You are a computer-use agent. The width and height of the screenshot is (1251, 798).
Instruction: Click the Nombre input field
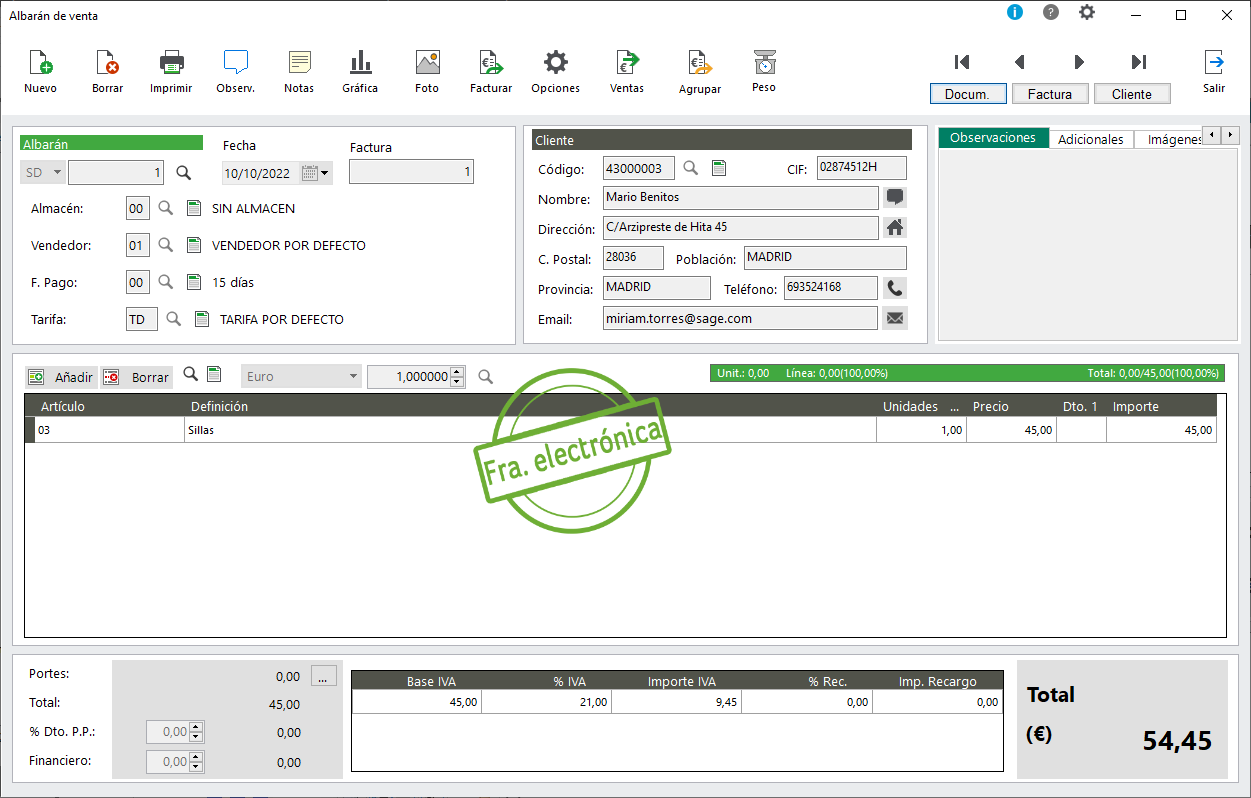740,198
